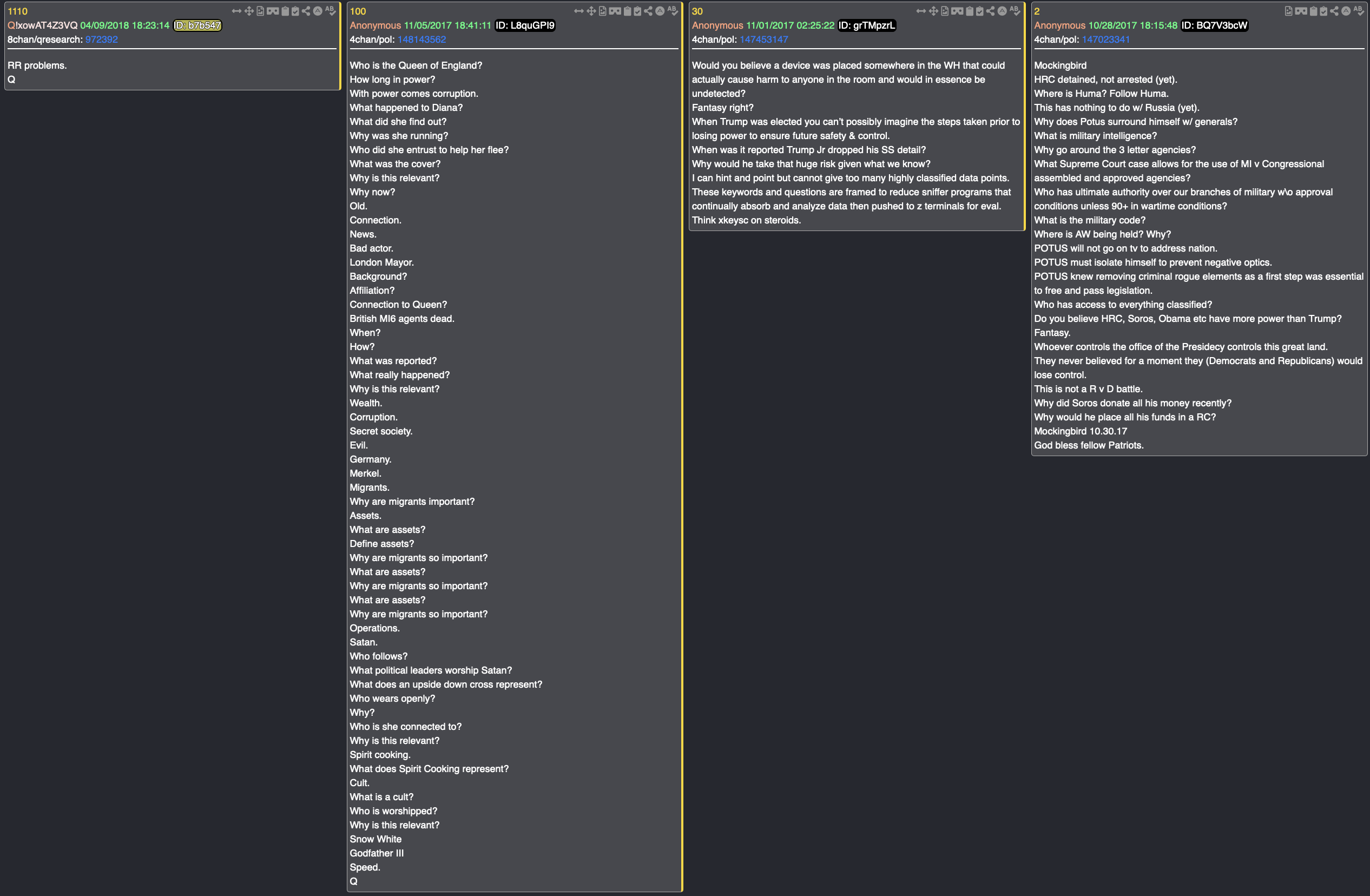Screen dimensions: 1370x896
Task: Click horizontal resize arrows icon on post 1110
Action: (237, 11)
